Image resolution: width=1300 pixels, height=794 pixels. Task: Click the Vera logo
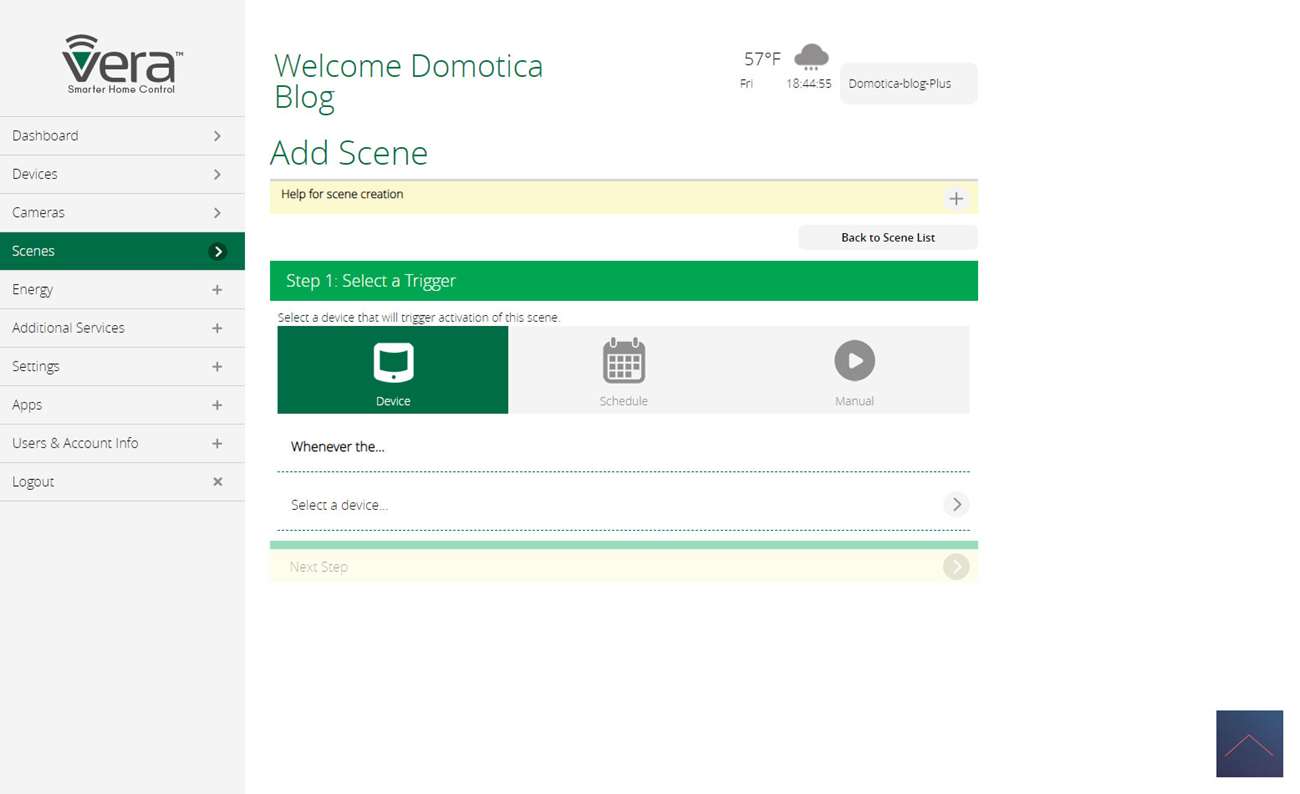[x=122, y=64]
